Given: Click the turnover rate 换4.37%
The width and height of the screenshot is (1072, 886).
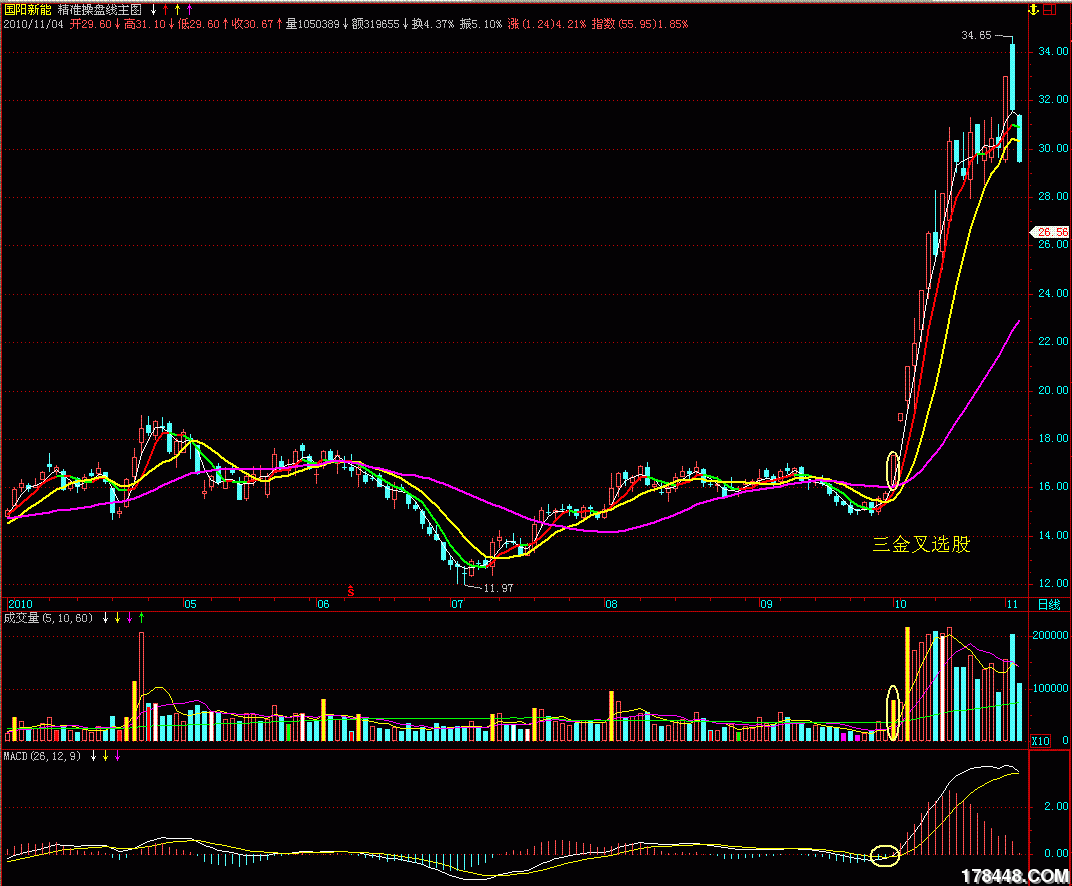Looking at the screenshot, I should tap(433, 25).
